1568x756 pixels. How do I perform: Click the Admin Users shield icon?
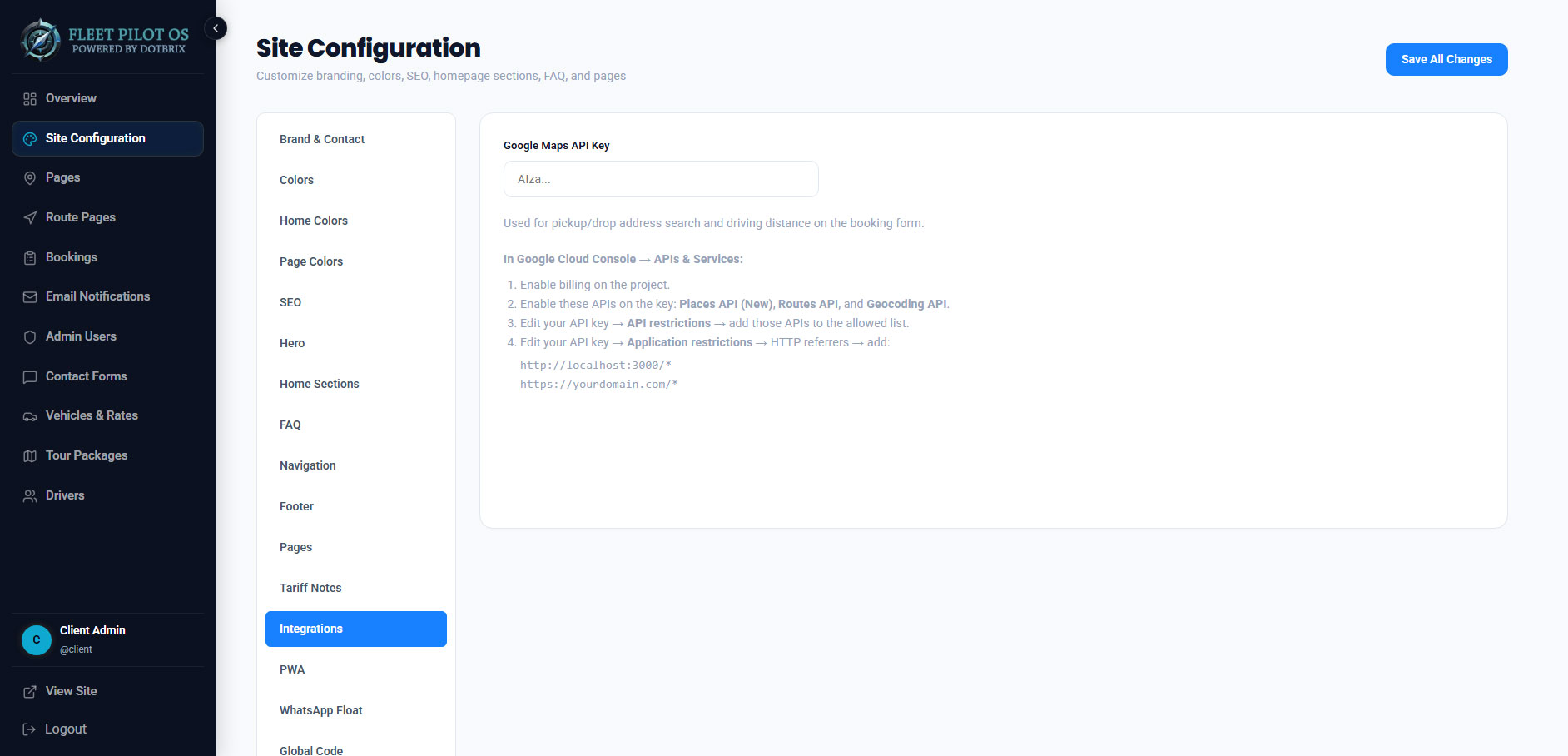[30, 337]
